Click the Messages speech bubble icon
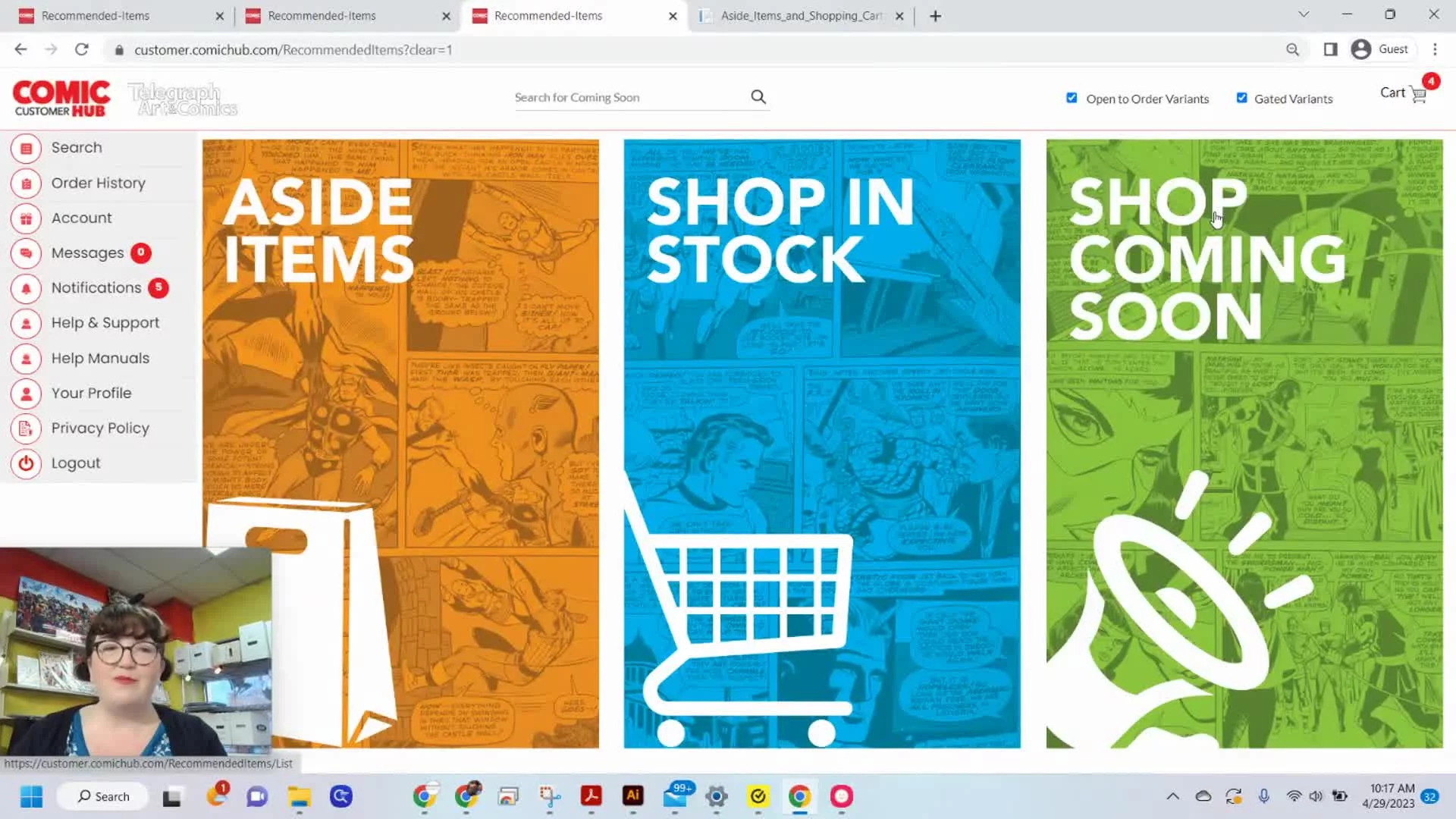 26,253
